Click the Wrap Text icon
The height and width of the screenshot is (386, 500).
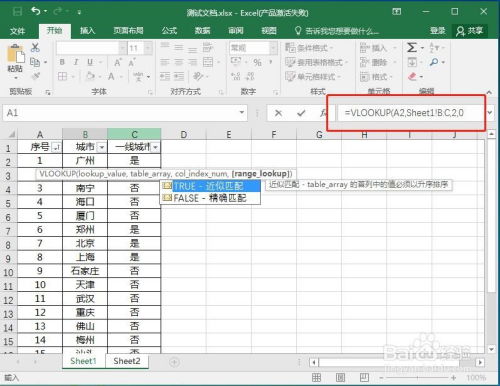pyautogui.click(x=208, y=47)
